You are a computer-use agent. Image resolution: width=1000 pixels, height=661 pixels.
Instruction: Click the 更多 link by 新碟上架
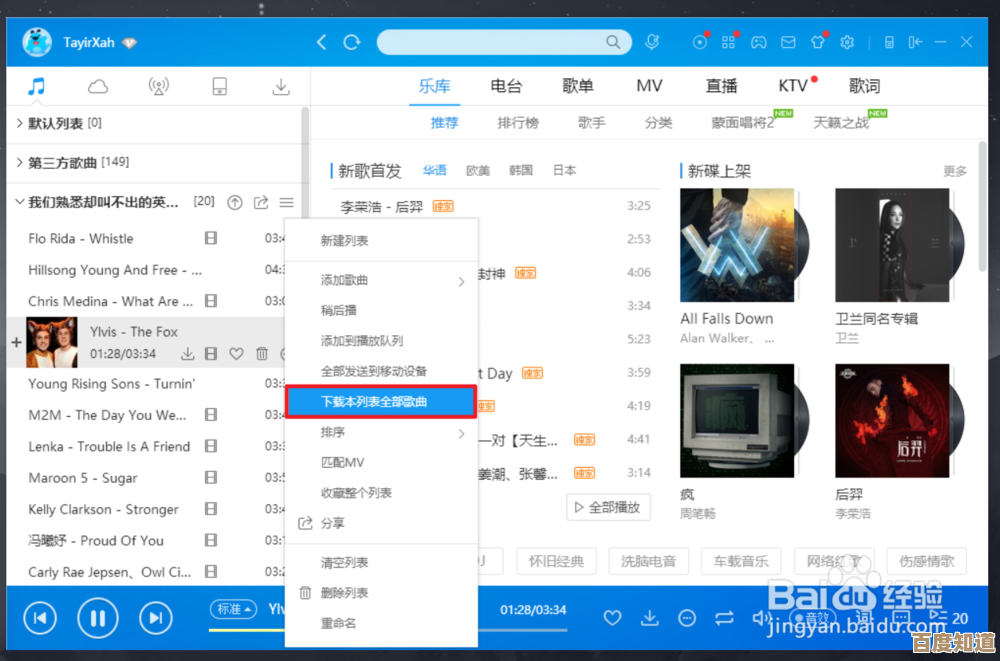(x=955, y=171)
